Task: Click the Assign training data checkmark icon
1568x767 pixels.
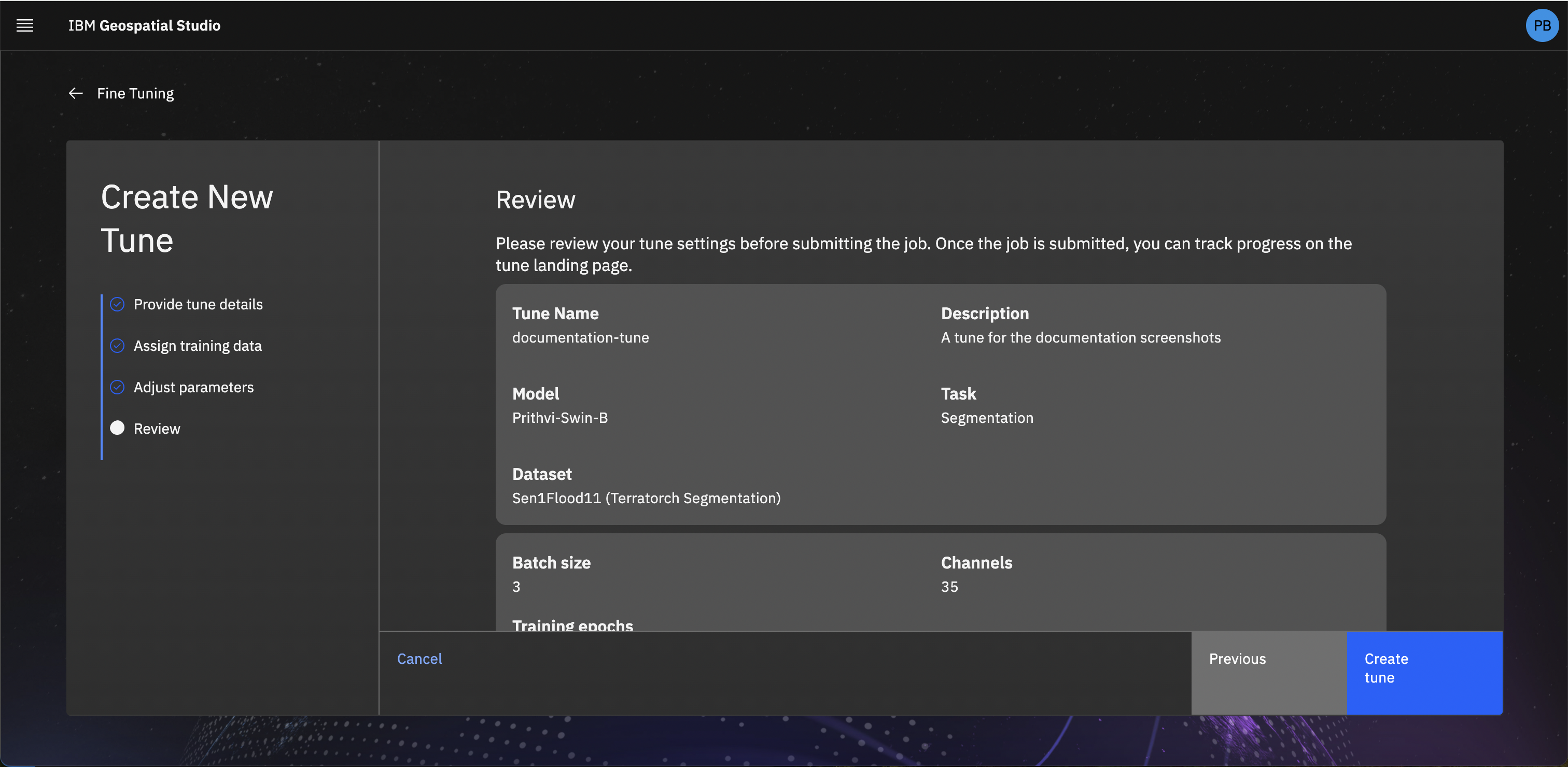Action: (x=117, y=346)
